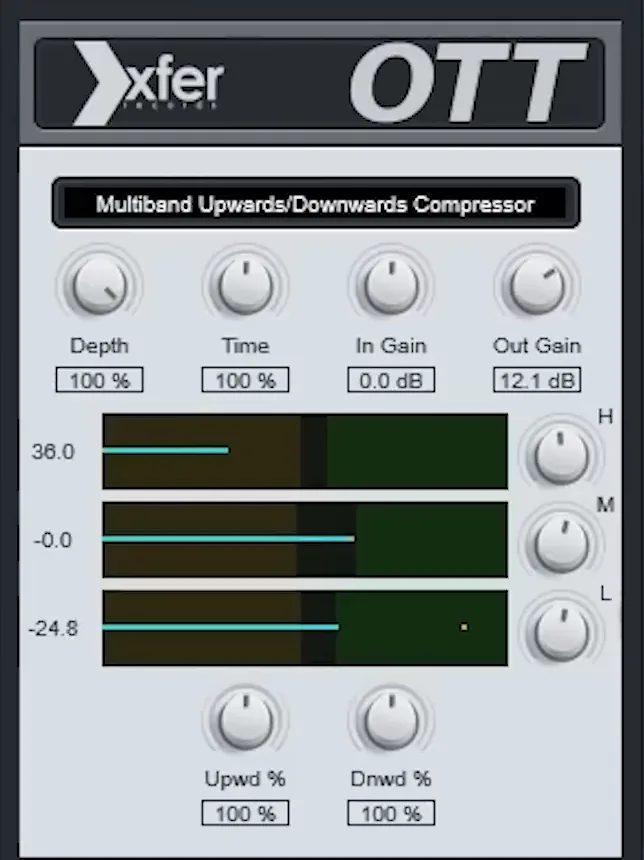Click the M band letter label
The width and height of the screenshot is (644, 860).
pos(605,505)
